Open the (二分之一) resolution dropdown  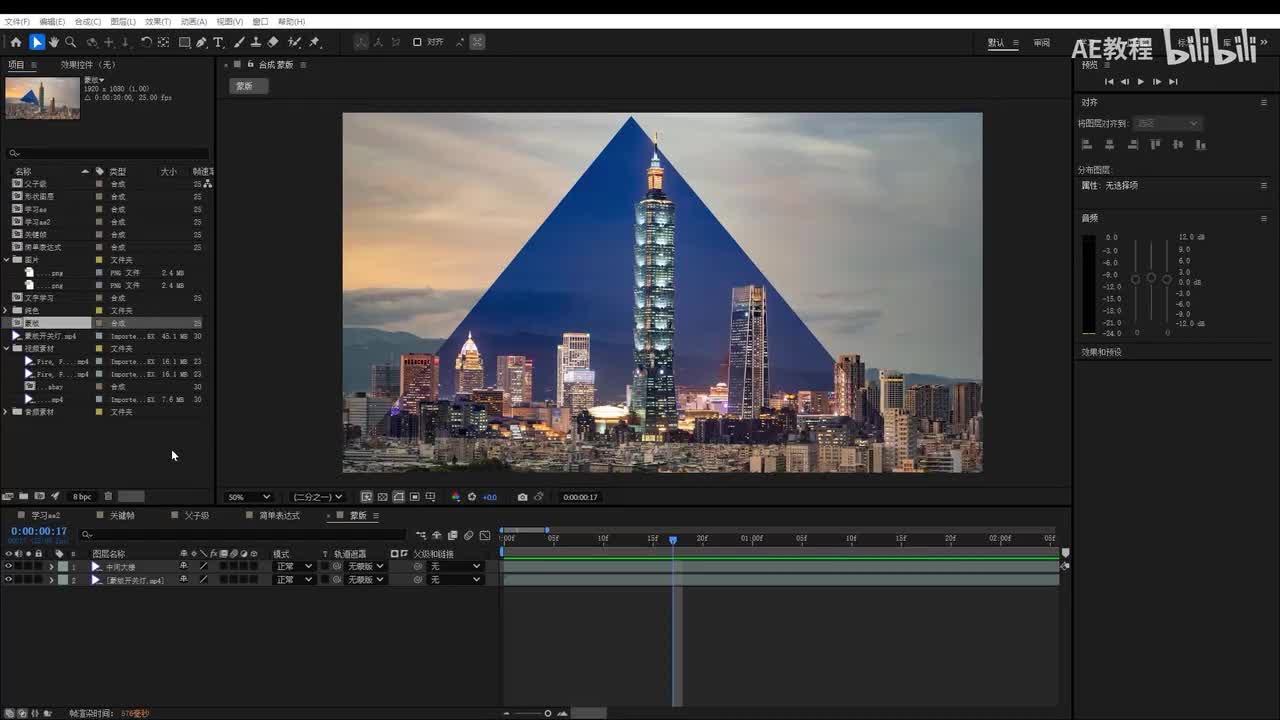(317, 497)
